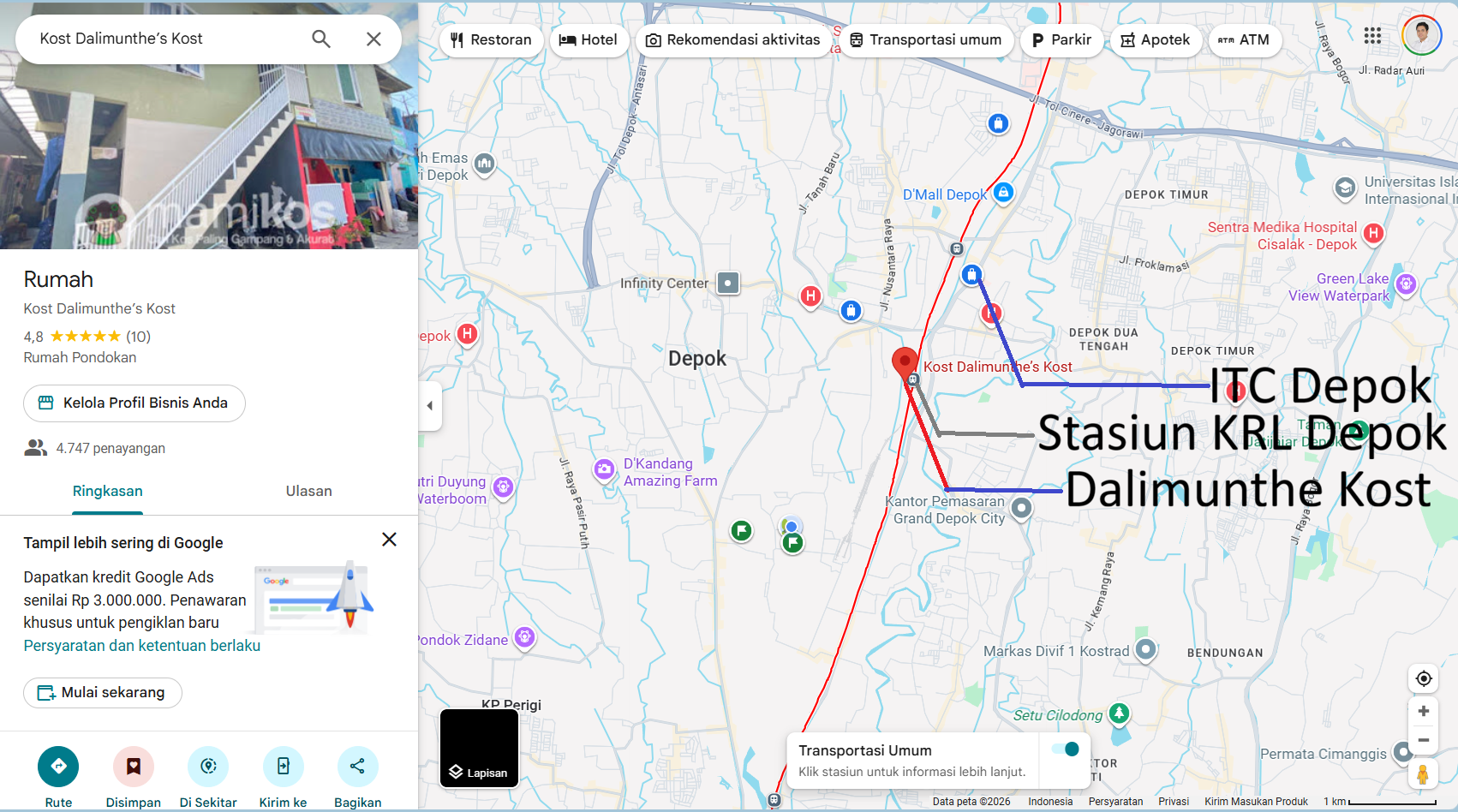Viewport: 1458px width, 812px height.
Task: Select the Ringkasan tab
Action: coord(108,491)
